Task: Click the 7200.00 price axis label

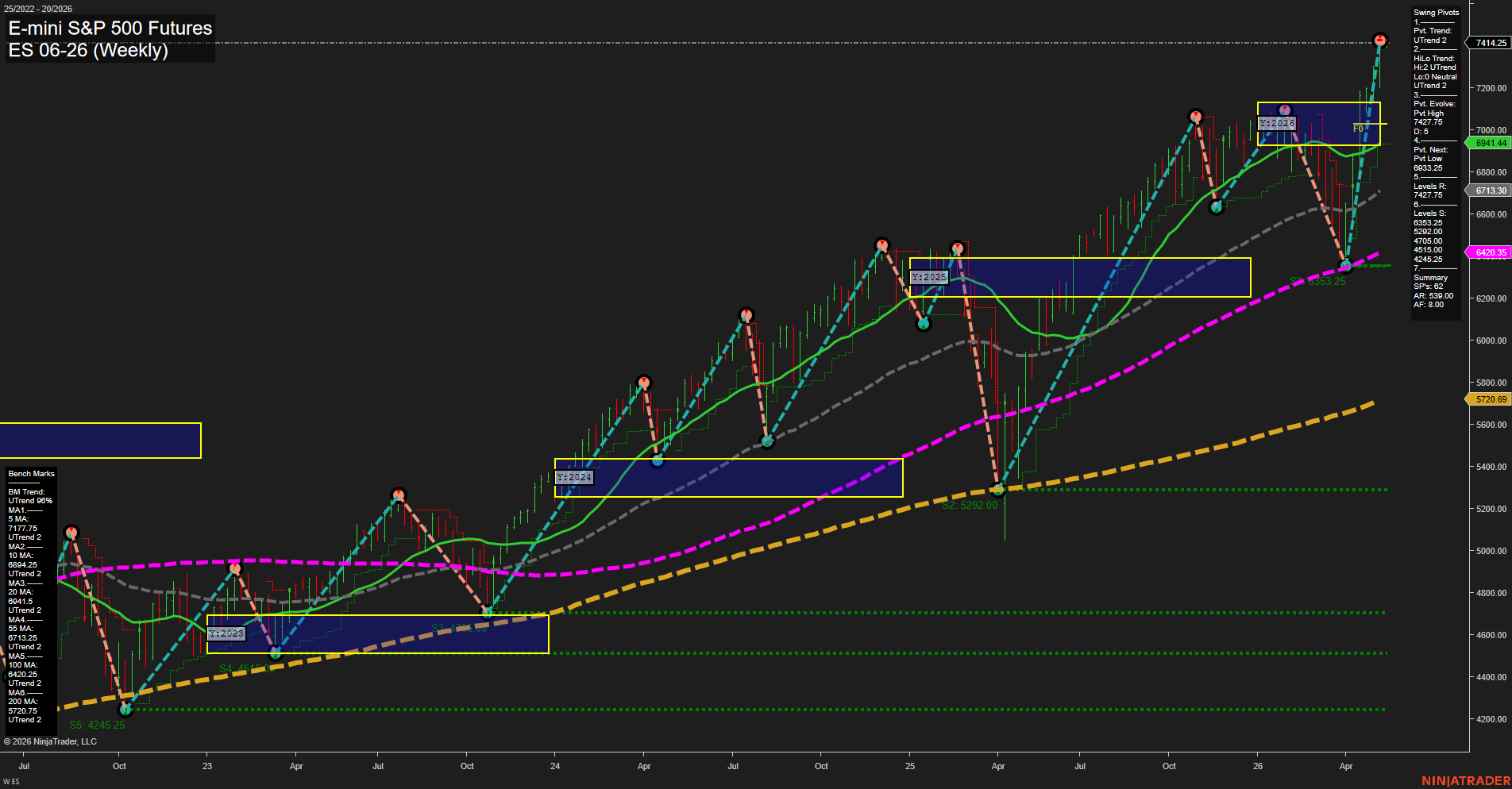Action: pyautogui.click(x=1491, y=88)
